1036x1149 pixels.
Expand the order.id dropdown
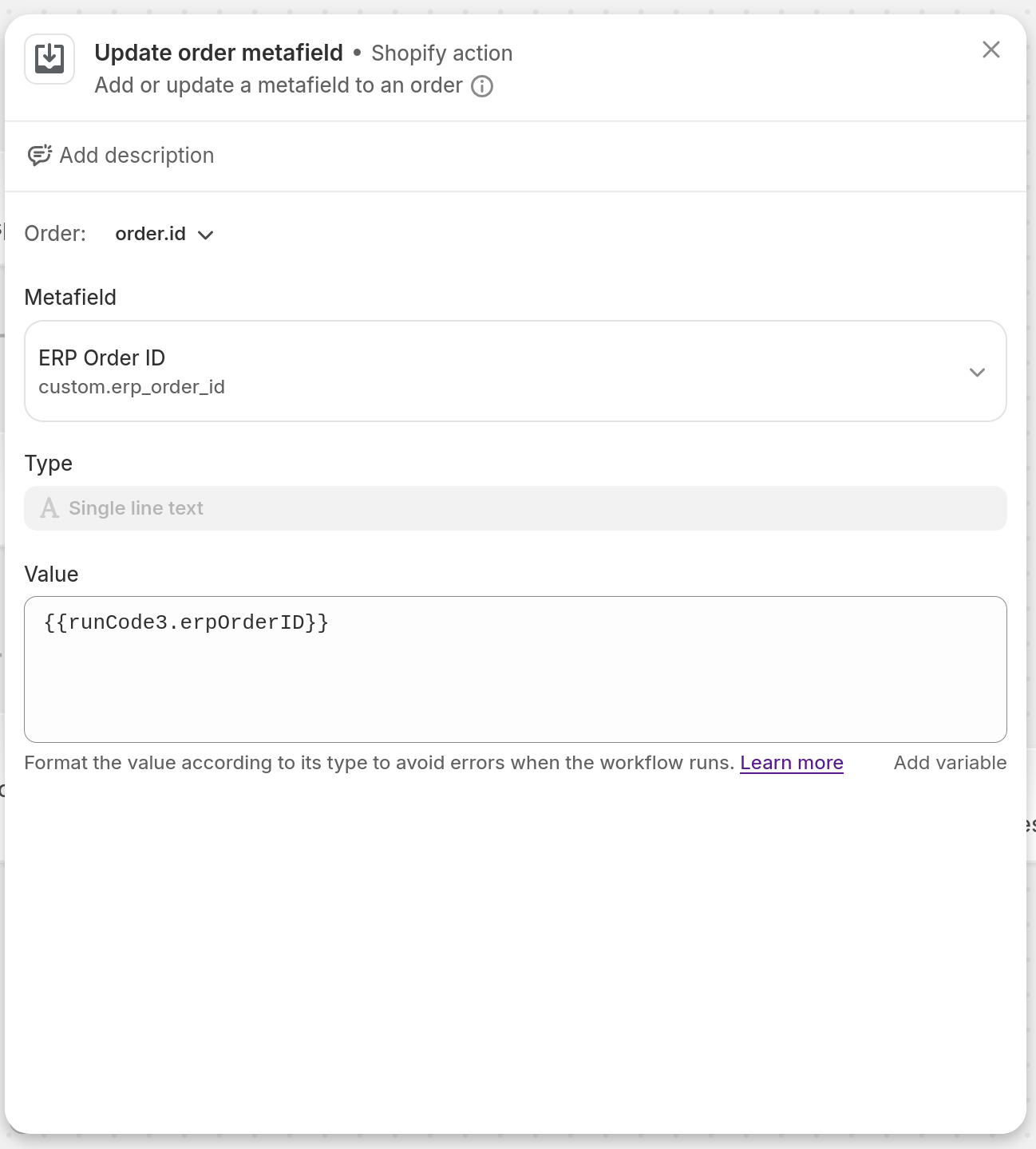coord(164,234)
